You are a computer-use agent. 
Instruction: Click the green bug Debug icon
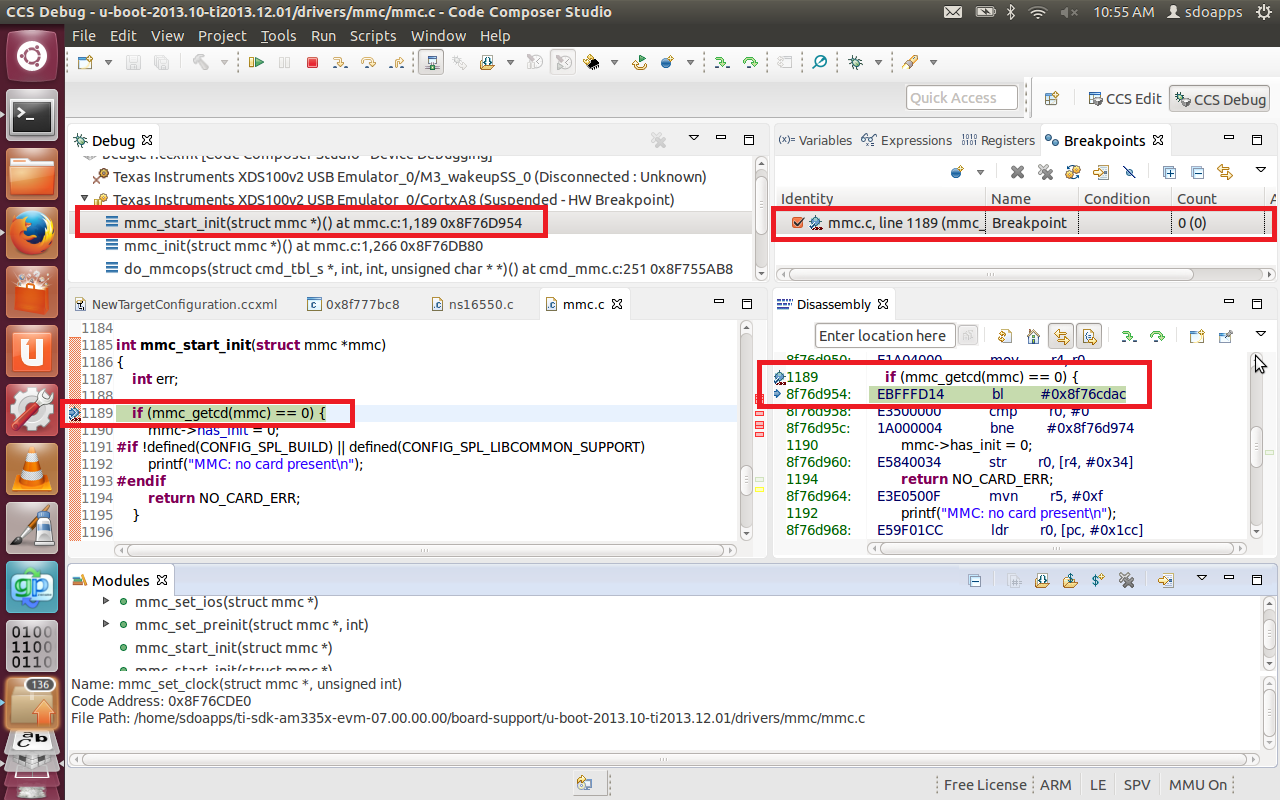(x=856, y=62)
